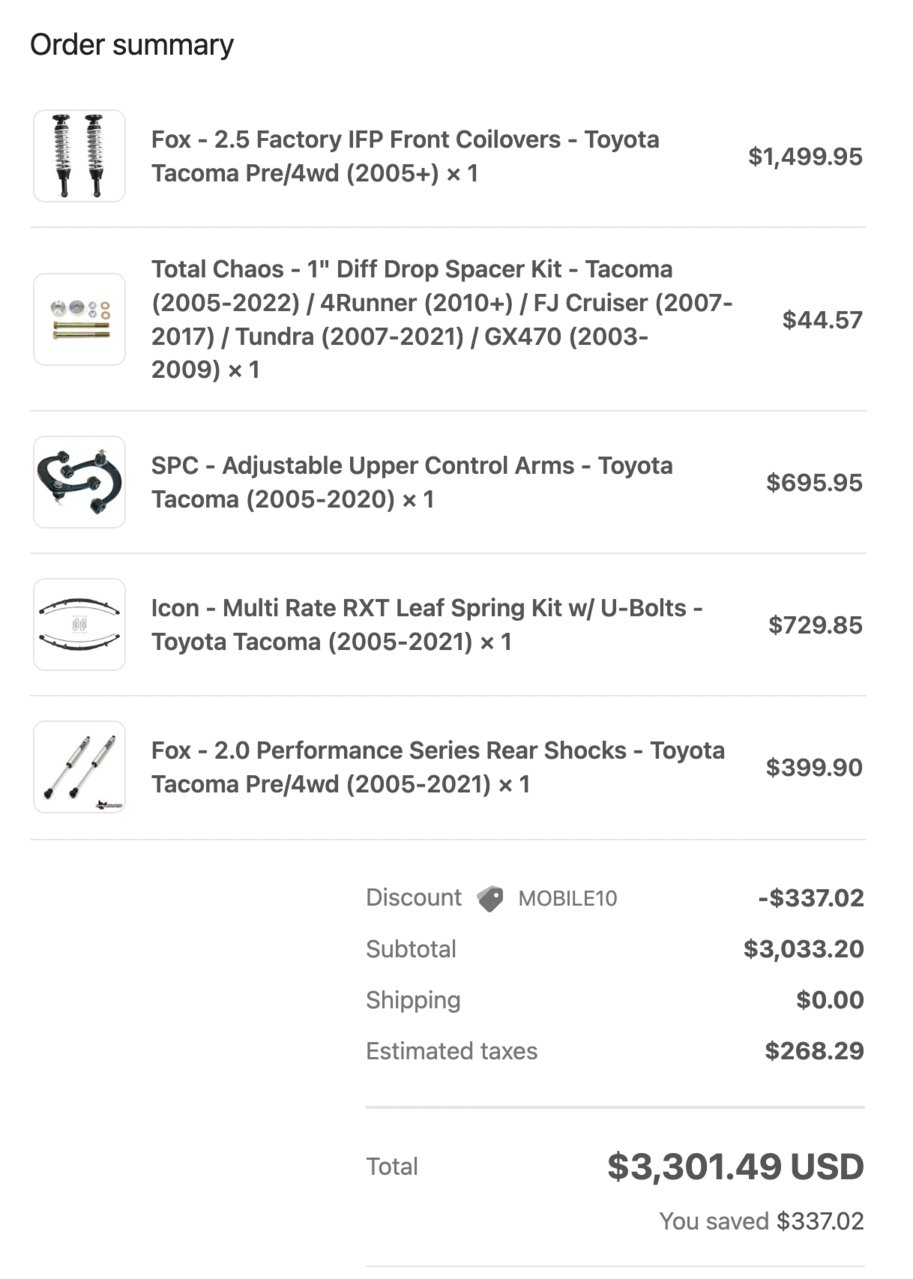Click the $3,033.20 subtotal amount
Screen dimensions: 913x1279
tap(804, 949)
